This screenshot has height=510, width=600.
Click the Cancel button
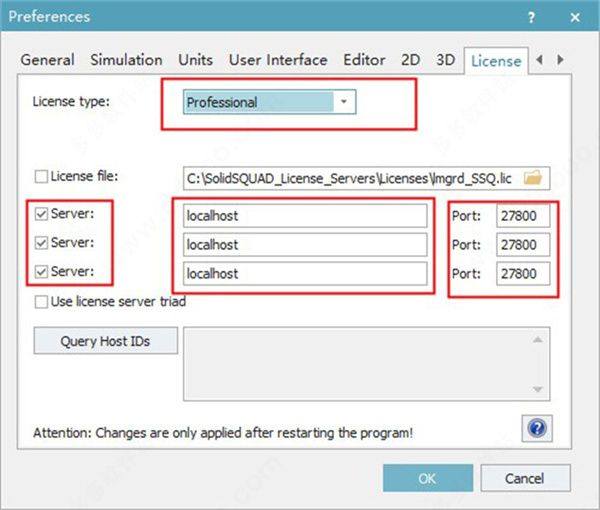pyautogui.click(x=525, y=478)
